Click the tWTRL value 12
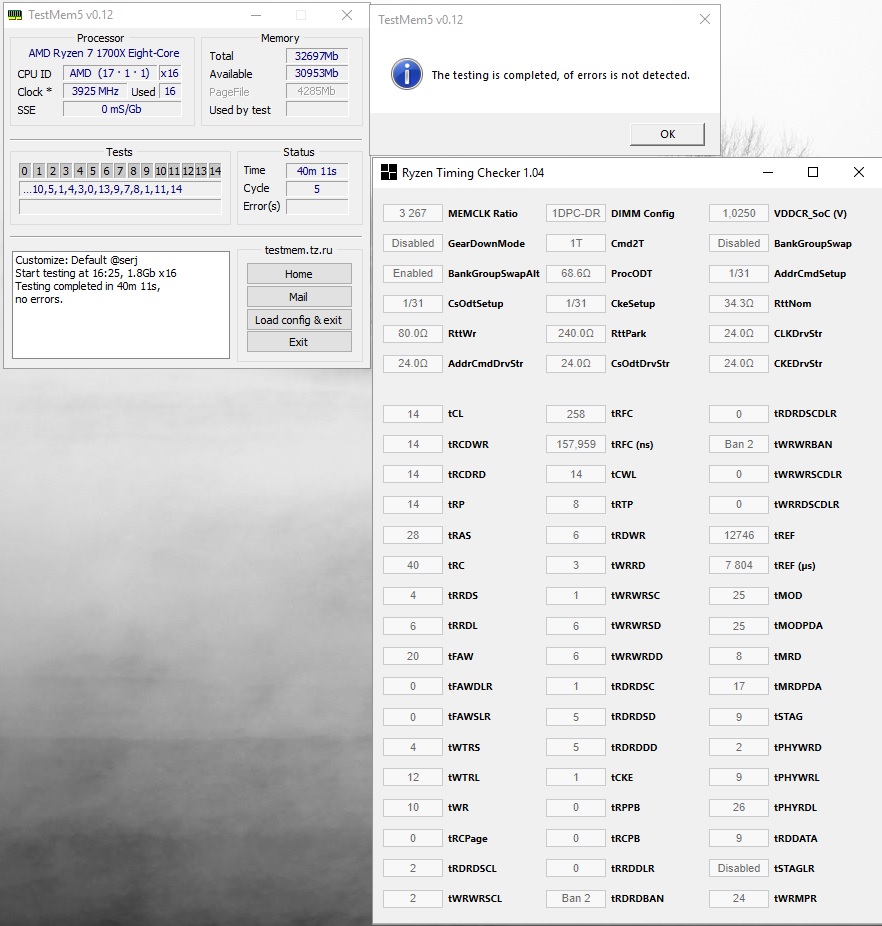The height and width of the screenshot is (926, 882). tap(412, 777)
